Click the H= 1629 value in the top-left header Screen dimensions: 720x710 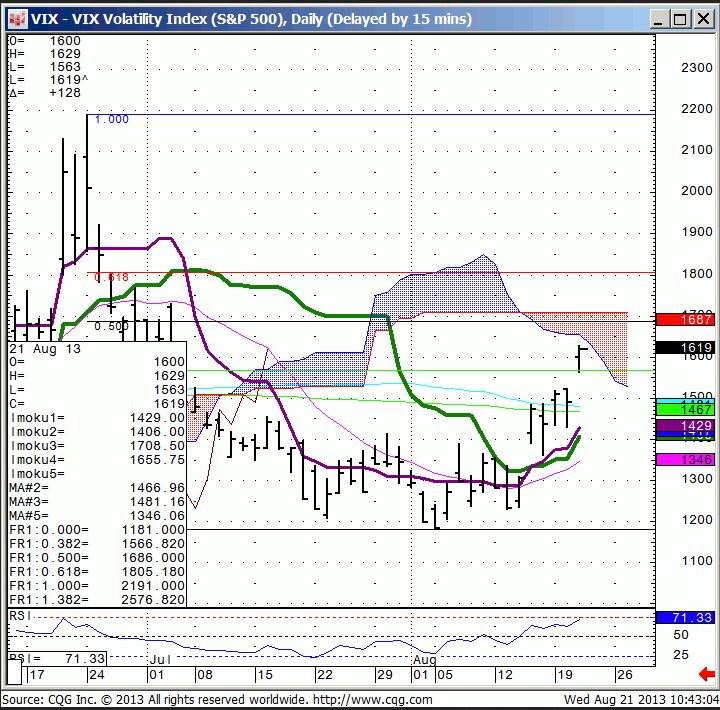tap(65, 54)
